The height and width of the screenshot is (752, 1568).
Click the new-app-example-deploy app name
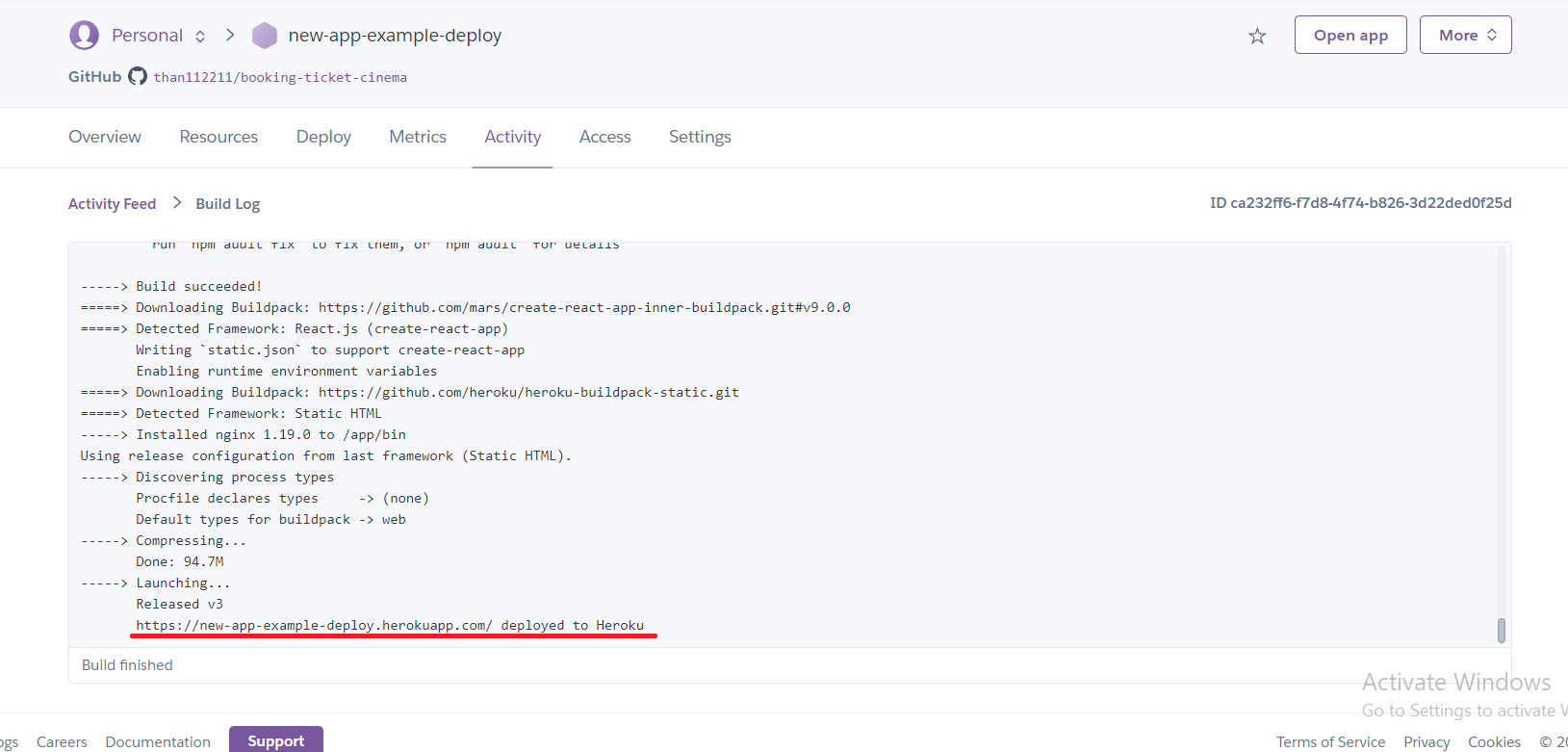[395, 36]
